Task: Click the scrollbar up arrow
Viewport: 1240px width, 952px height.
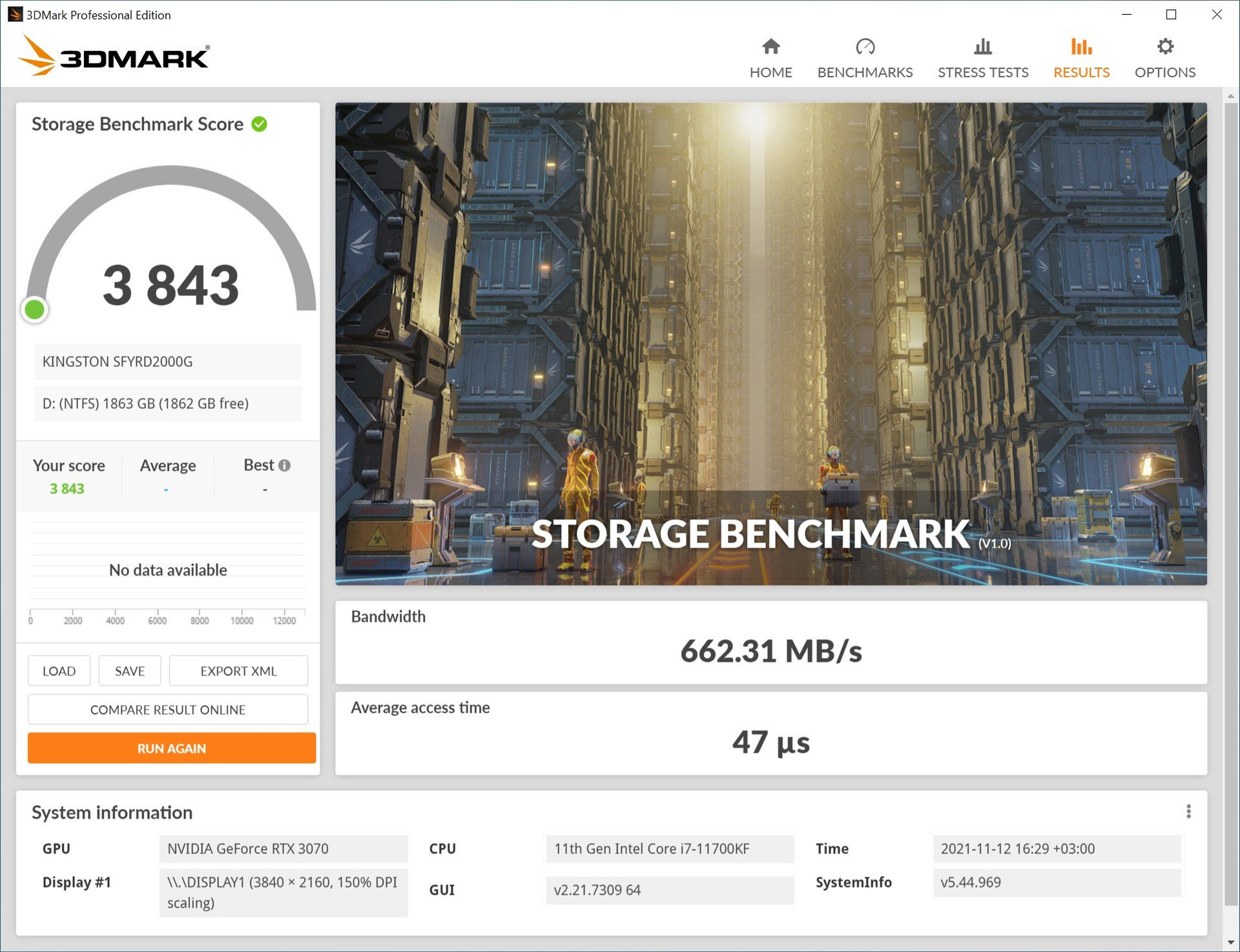Action: (1230, 96)
